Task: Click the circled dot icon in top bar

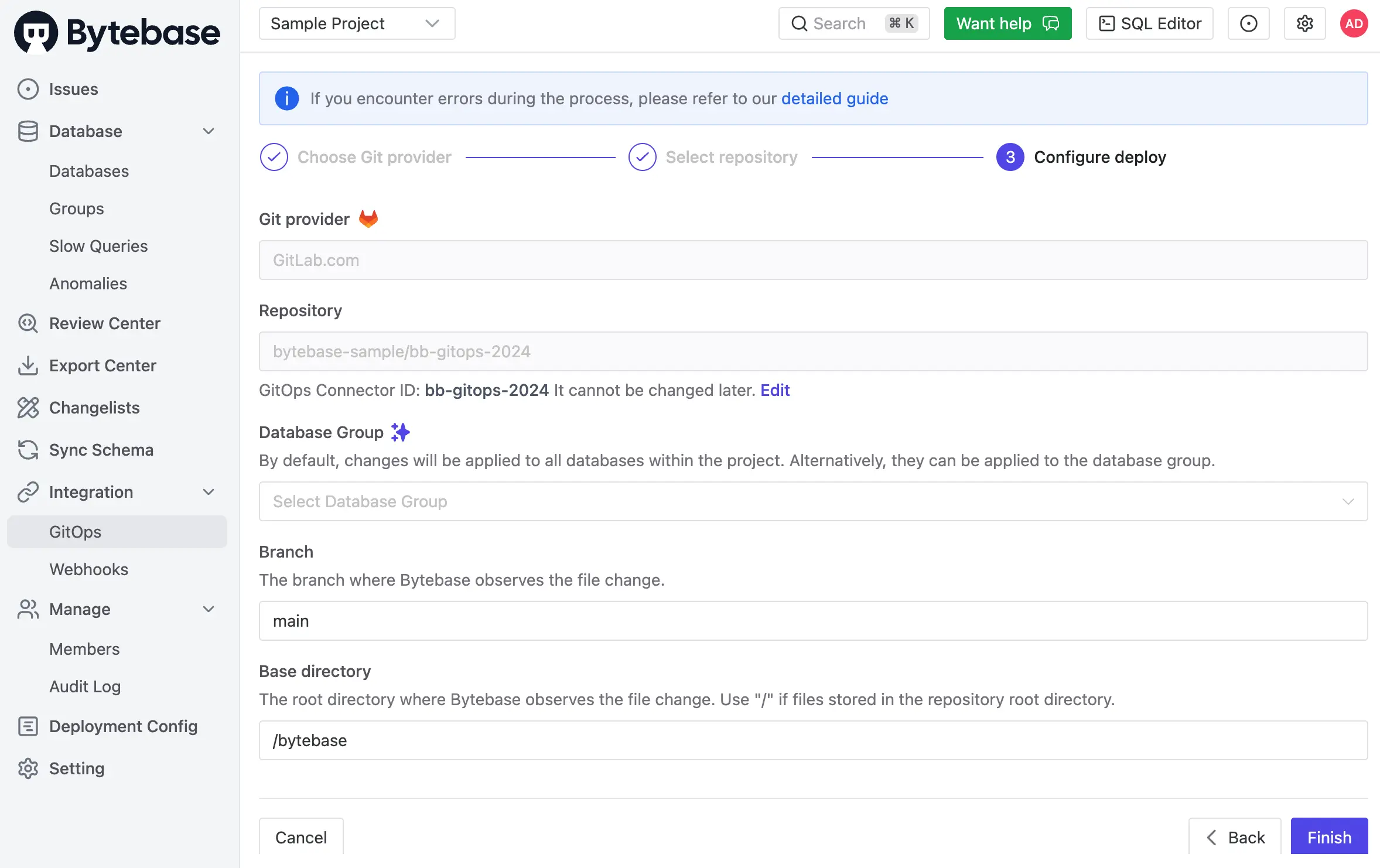Action: 1248,23
